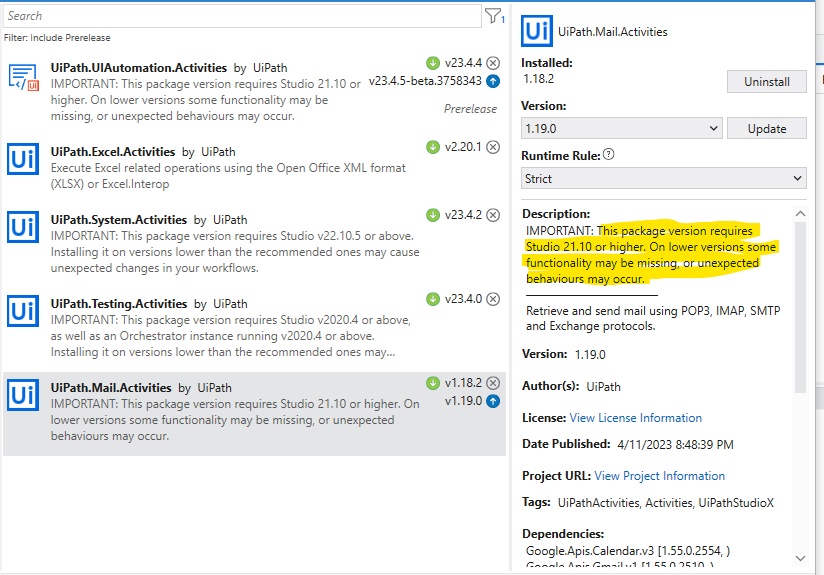
Task: Open the filter funnel icon
Action: coord(494,16)
